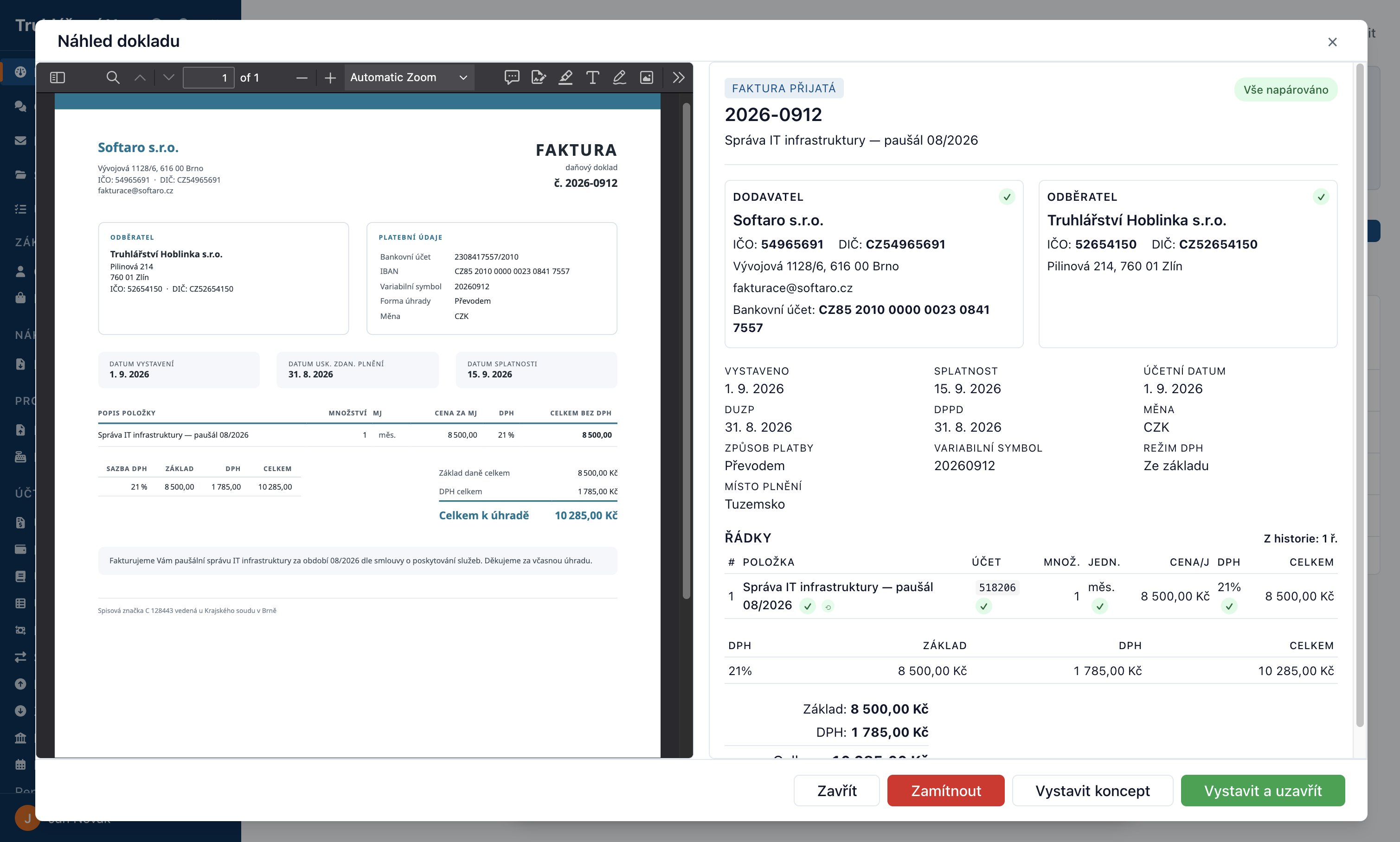The image size is (1400, 842).
Task: Click the Měna value CZK in detail panel
Action: click(1156, 427)
